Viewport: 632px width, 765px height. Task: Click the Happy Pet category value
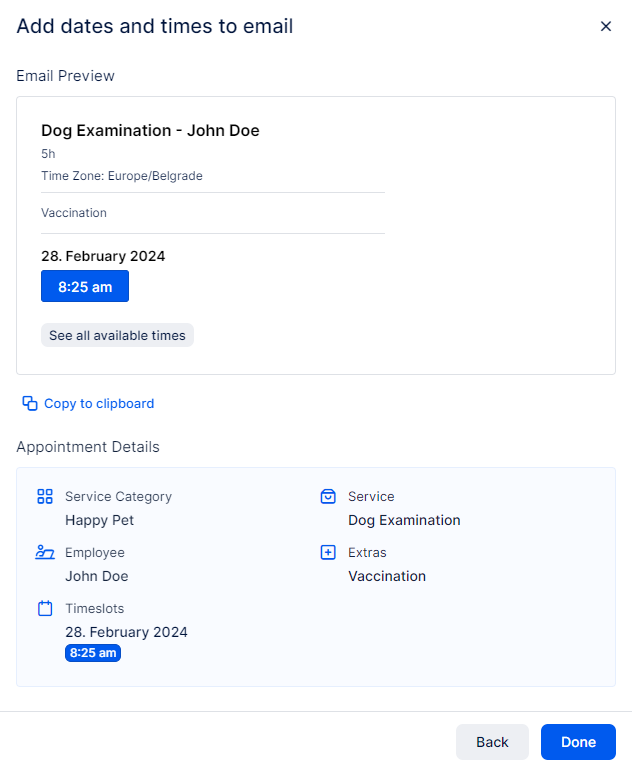[99, 520]
